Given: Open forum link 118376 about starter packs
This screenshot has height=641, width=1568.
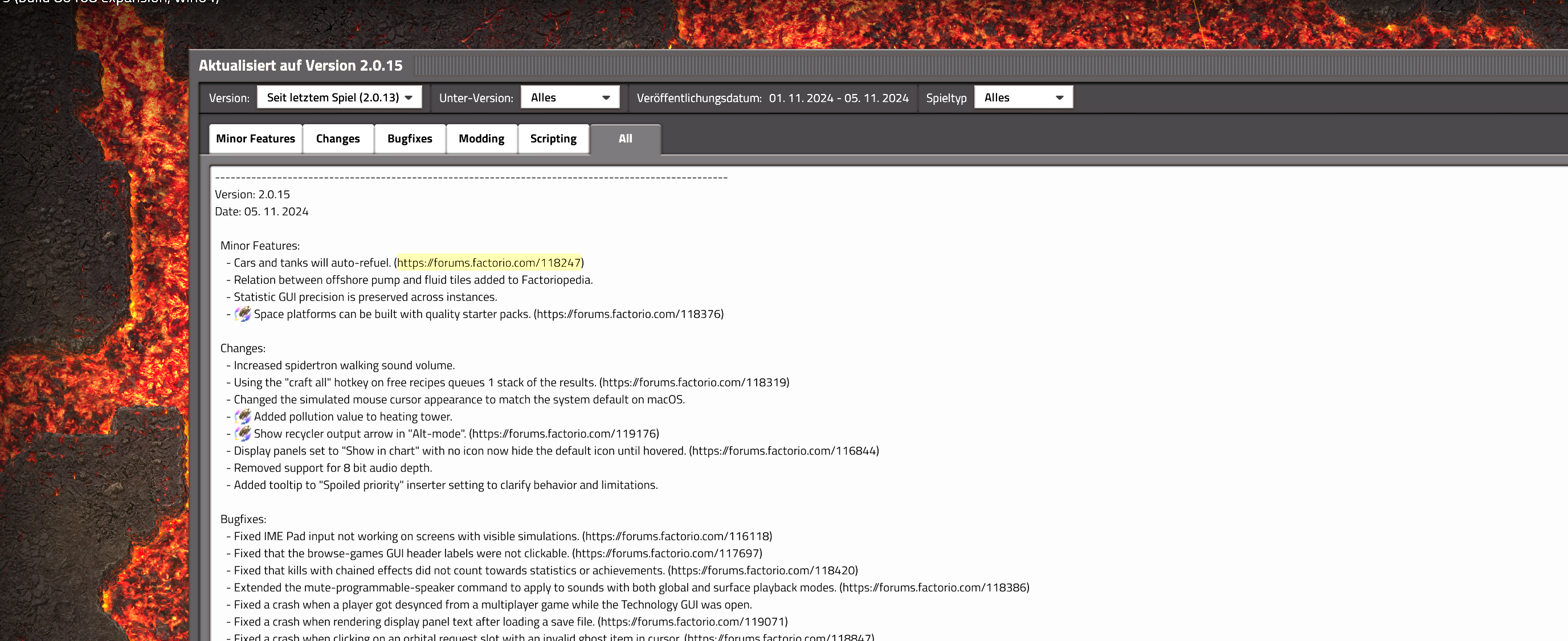Looking at the screenshot, I should tap(629, 314).
